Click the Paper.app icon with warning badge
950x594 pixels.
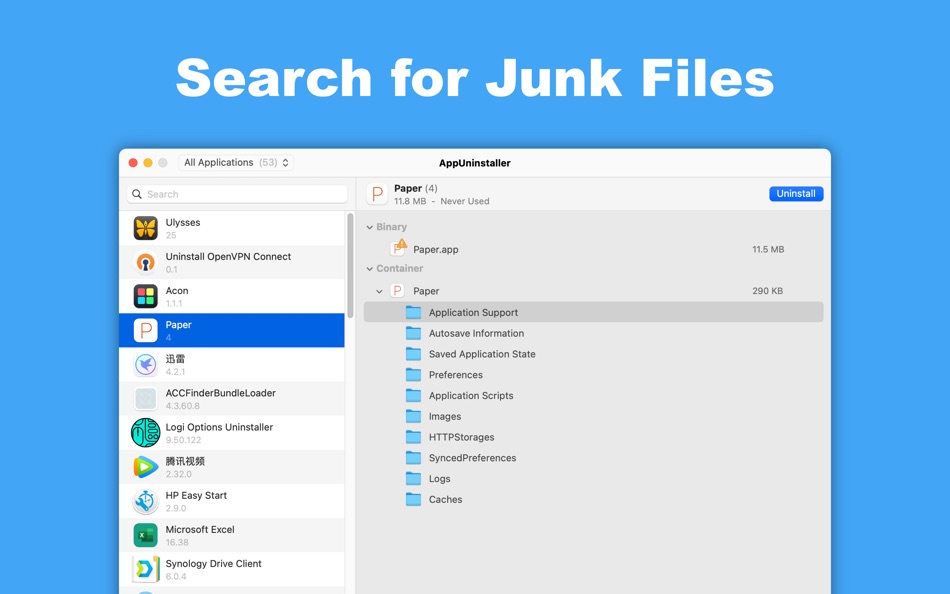tap(398, 248)
